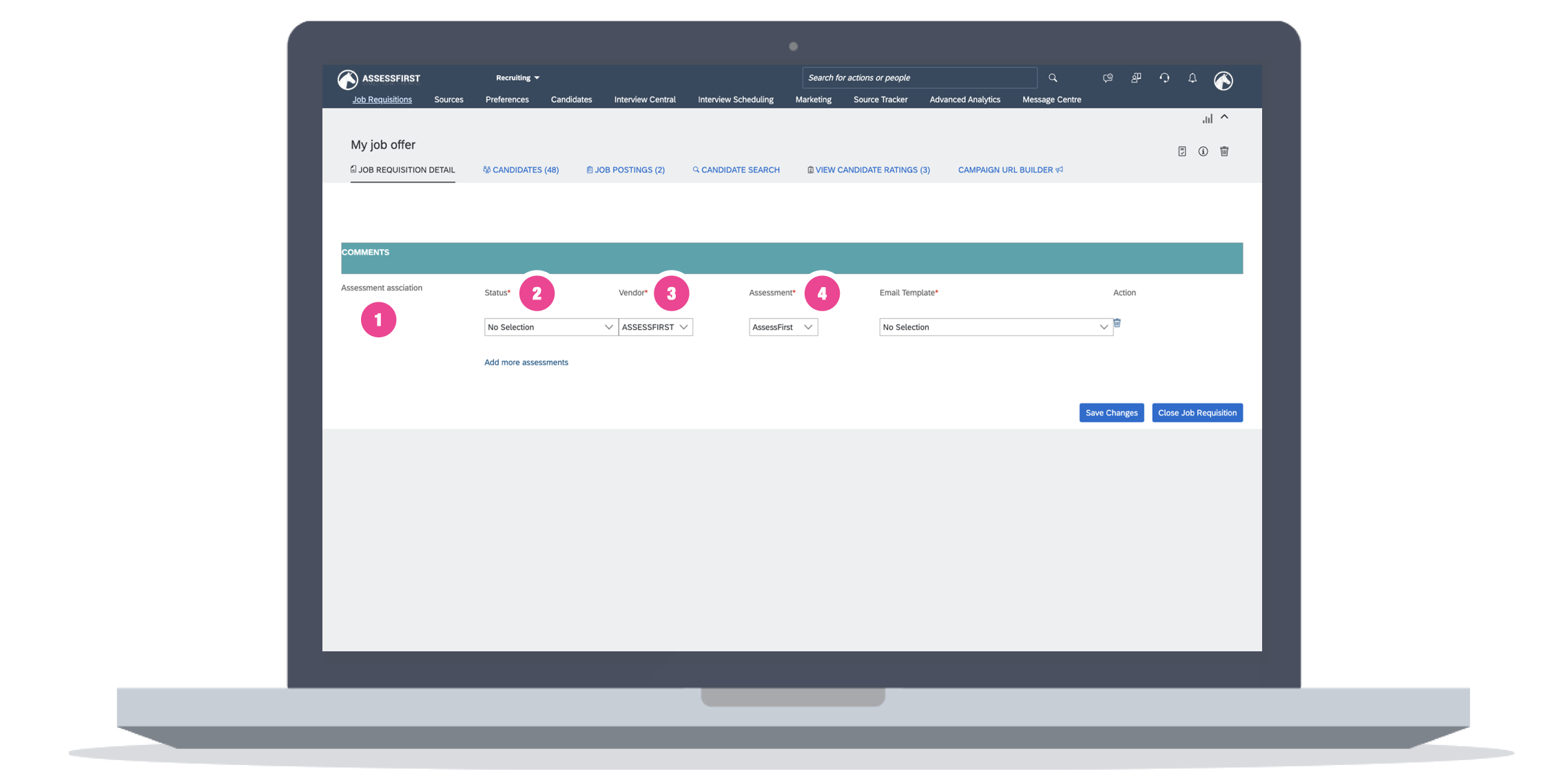1568x778 pixels.
Task: Click the horse profile avatar
Action: [1224, 81]
